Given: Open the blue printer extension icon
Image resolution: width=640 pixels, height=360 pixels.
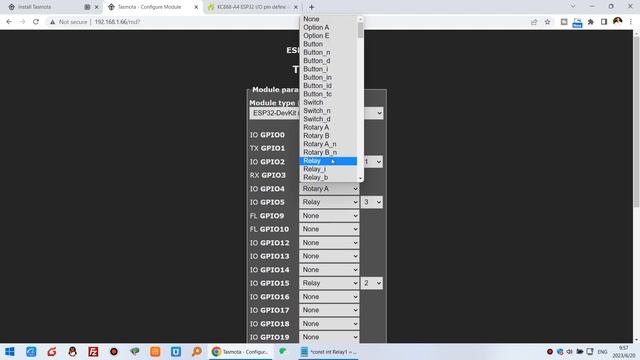Looking at the screenshot, I should coord(577,22).
